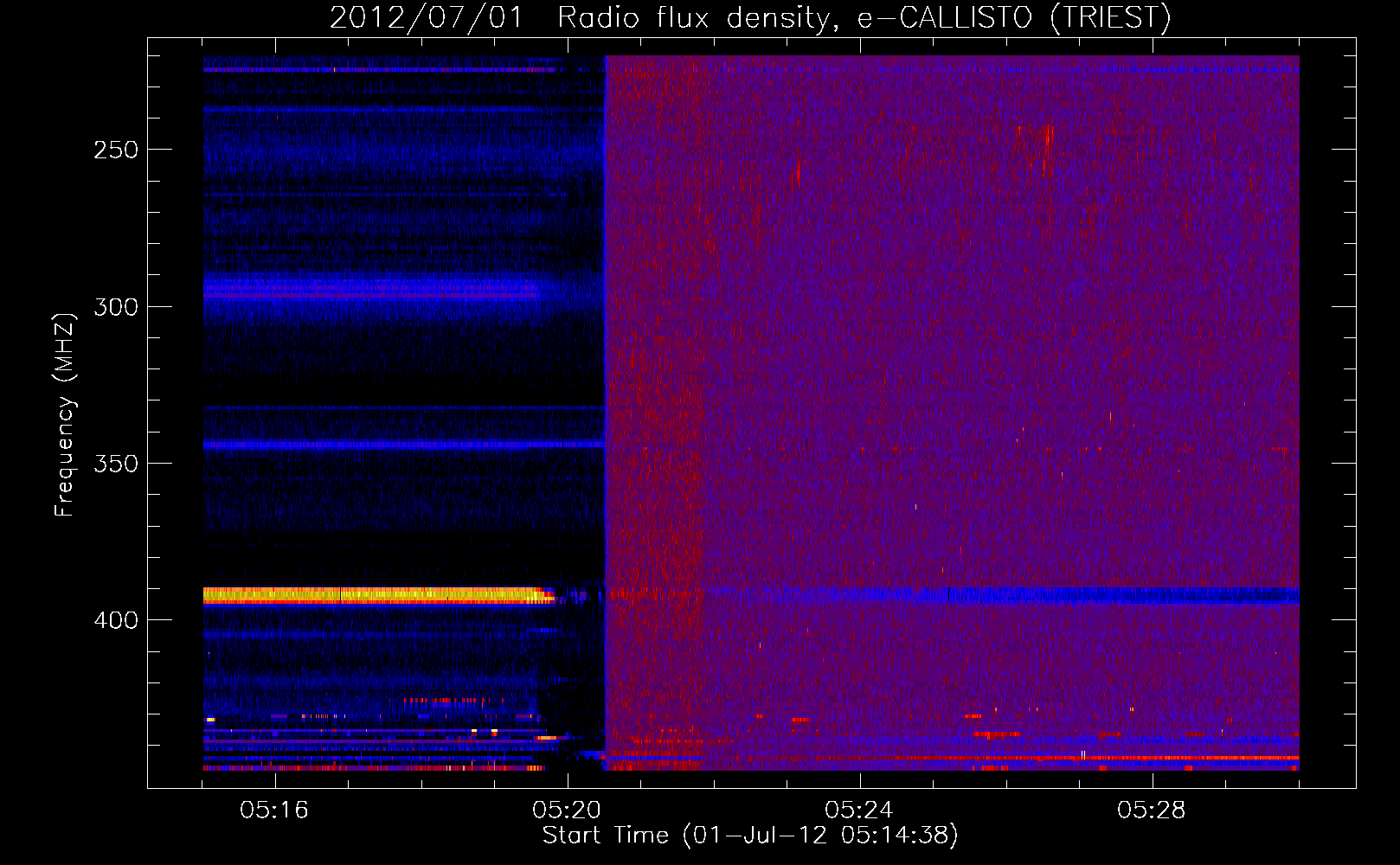Click the 05:24 time tick label
This screenshot has width=1400, height=865.
tap(858, 811)
